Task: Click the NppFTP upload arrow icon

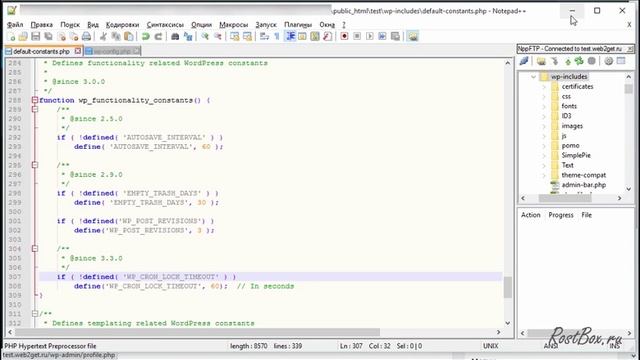Action: click(x=568, y=61)
